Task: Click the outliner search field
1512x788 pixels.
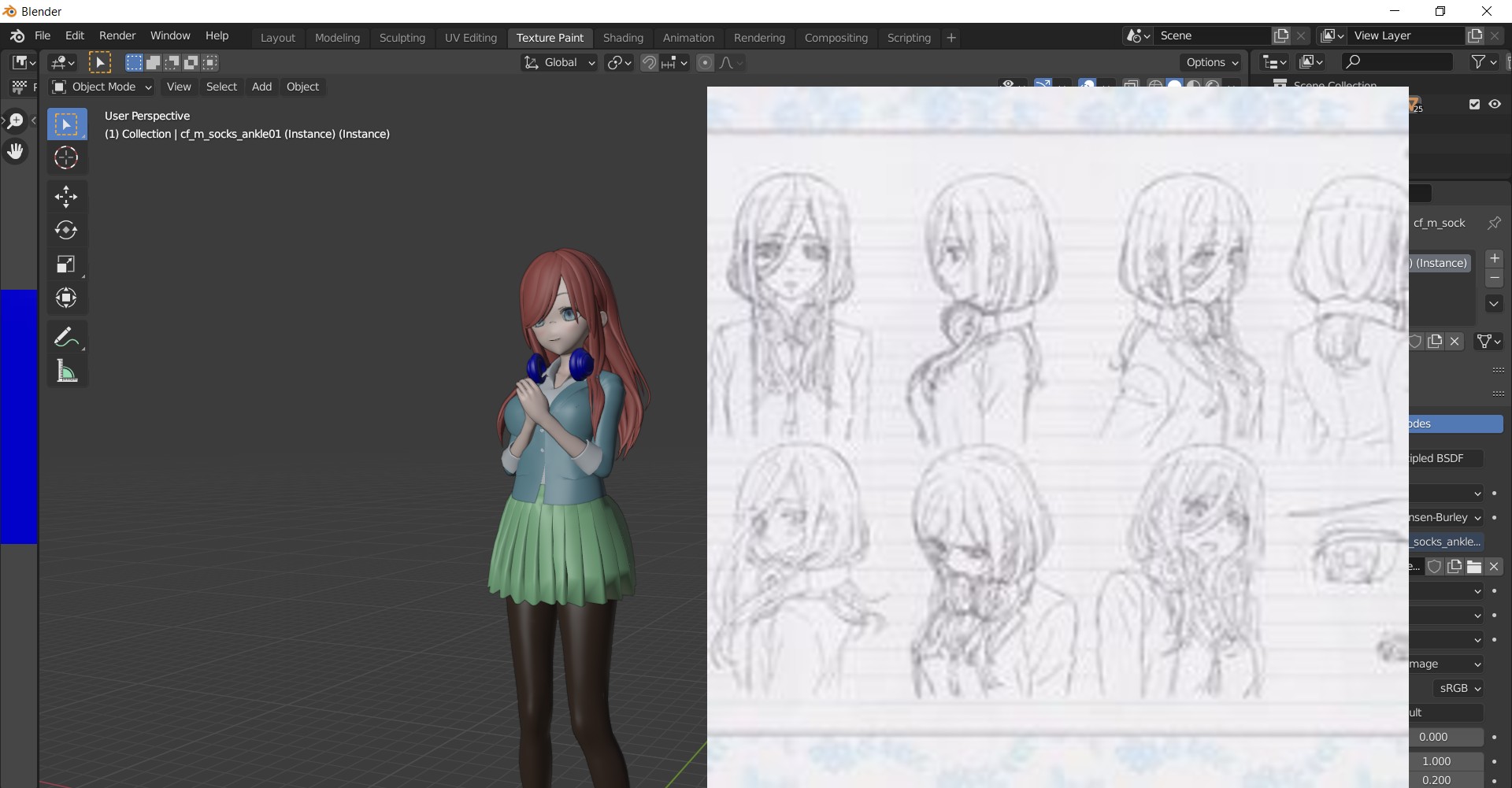Action: coord(1397,61)
